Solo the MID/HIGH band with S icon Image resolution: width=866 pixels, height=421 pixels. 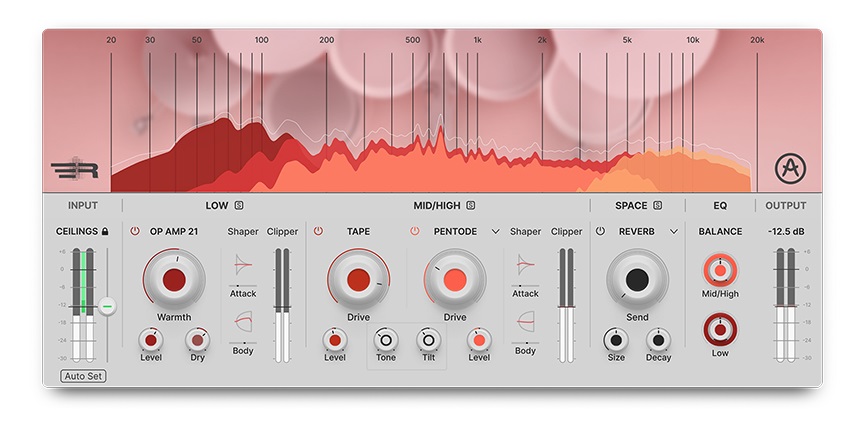(x=470, y=206)
